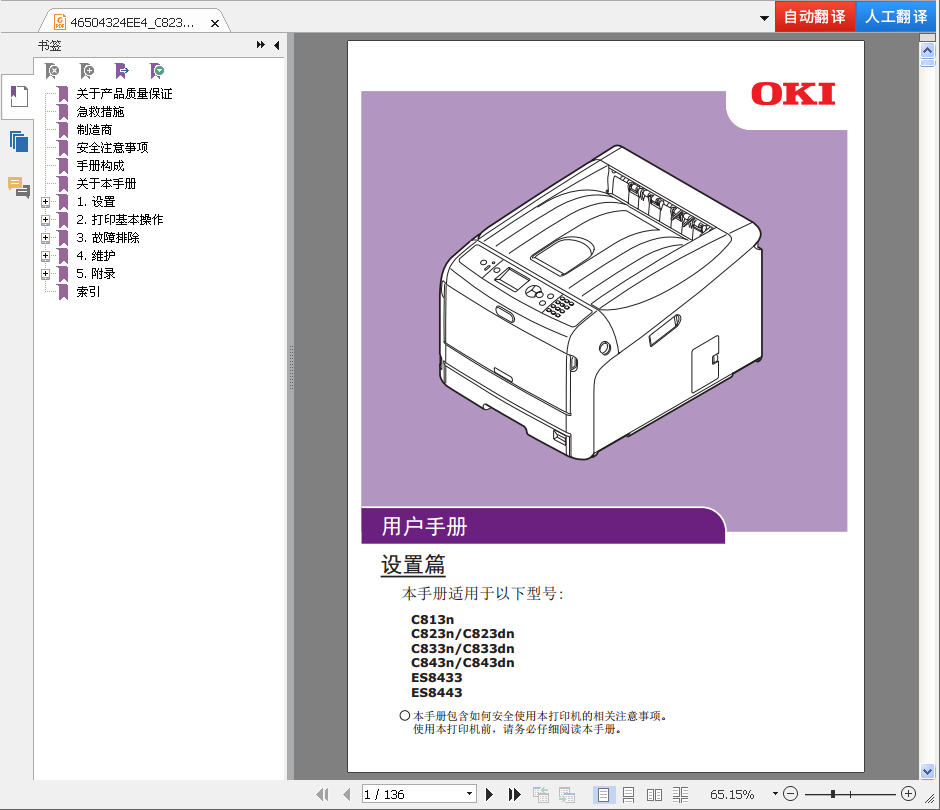Open the tab list dropdown arrow
The width and height of the screenshot is (940, 810).
pyautogui.click(x=764, y=18)
